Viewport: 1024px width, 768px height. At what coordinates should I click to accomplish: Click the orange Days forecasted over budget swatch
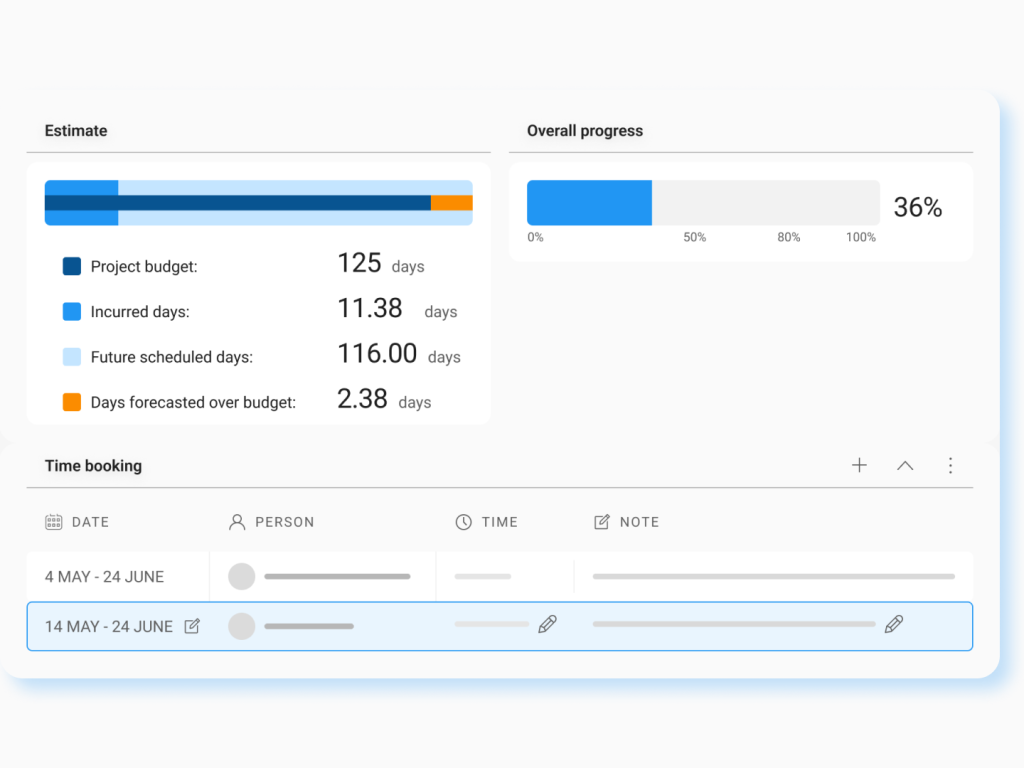[x=72, y=402]
